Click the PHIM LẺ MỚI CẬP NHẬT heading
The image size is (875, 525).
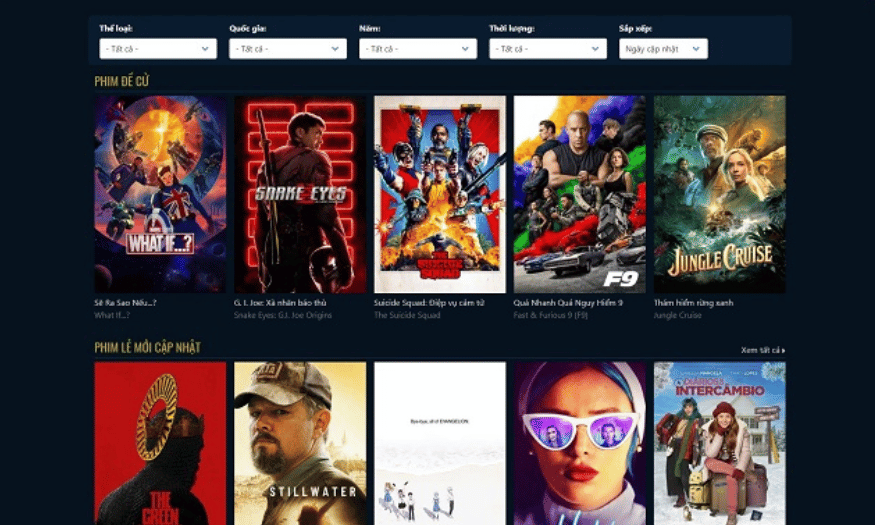click(147, 348)
